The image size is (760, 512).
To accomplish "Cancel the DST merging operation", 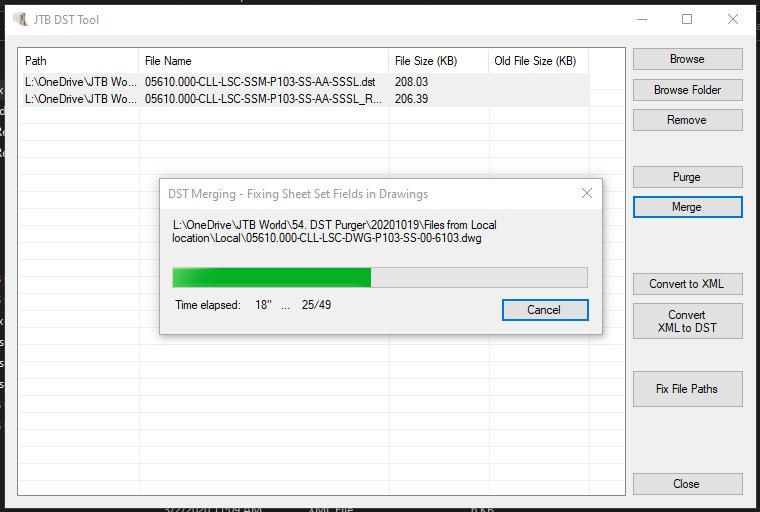I will pyautogui.click(x=545, y=310).
